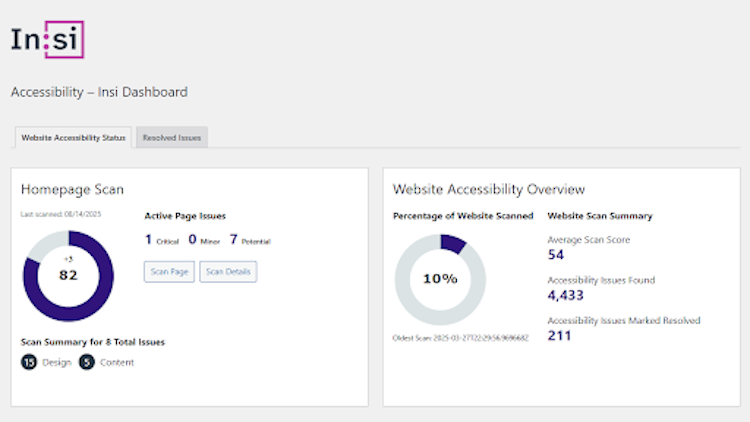The height and width of the screenshot is (422, 750).
Task: Click the Content issues count badge
Action: click(86, 362)
